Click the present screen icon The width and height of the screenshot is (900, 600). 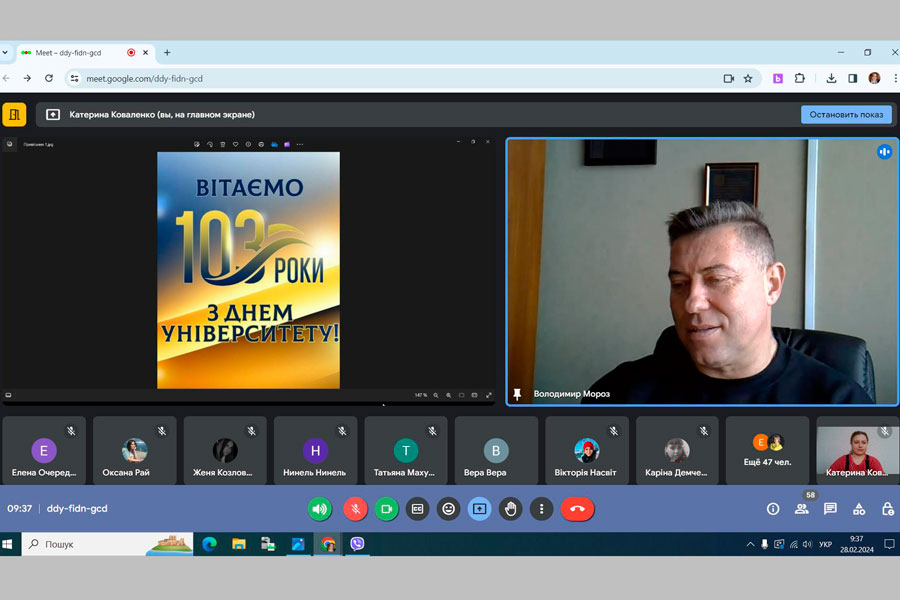coord(480,509)
